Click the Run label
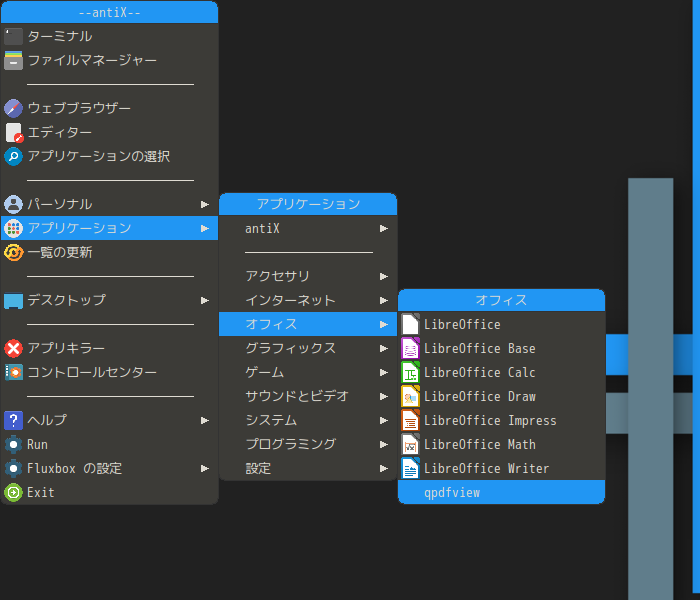Viewport: 700px width, 600px height. pyautogui.click(x=37, y=444)
